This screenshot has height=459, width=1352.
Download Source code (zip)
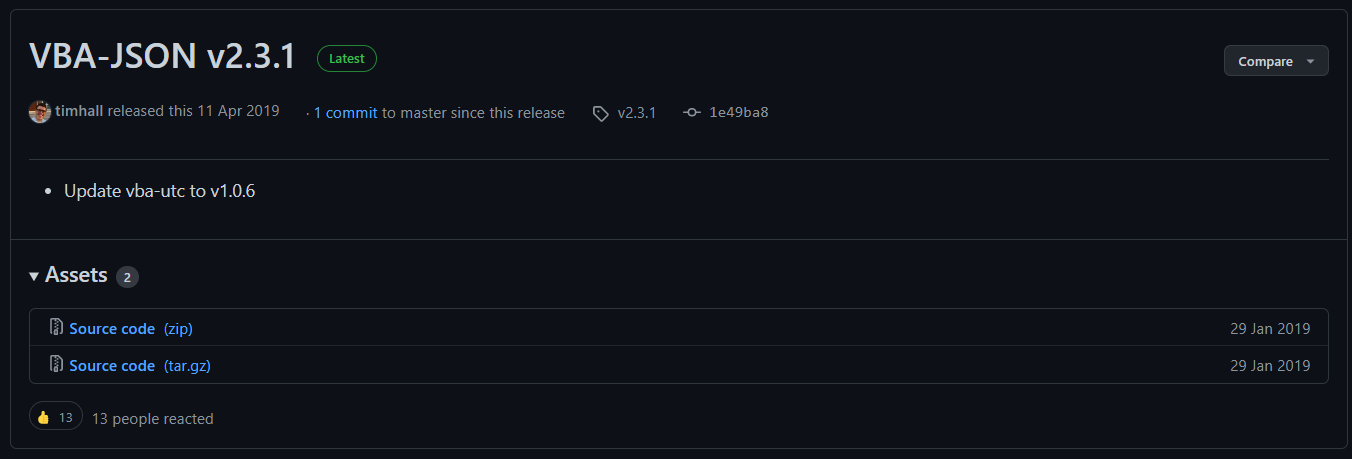130,328
